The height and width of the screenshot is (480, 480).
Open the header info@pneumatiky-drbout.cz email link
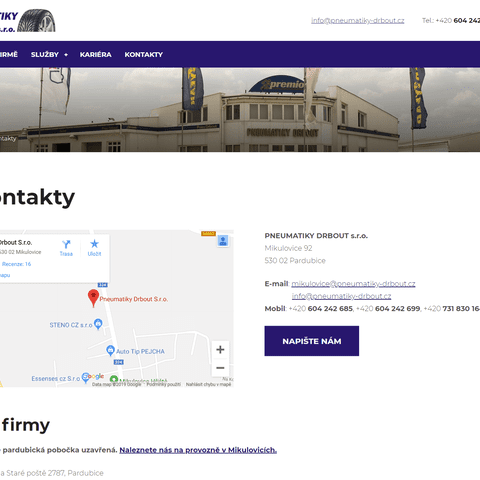(358, 21)
